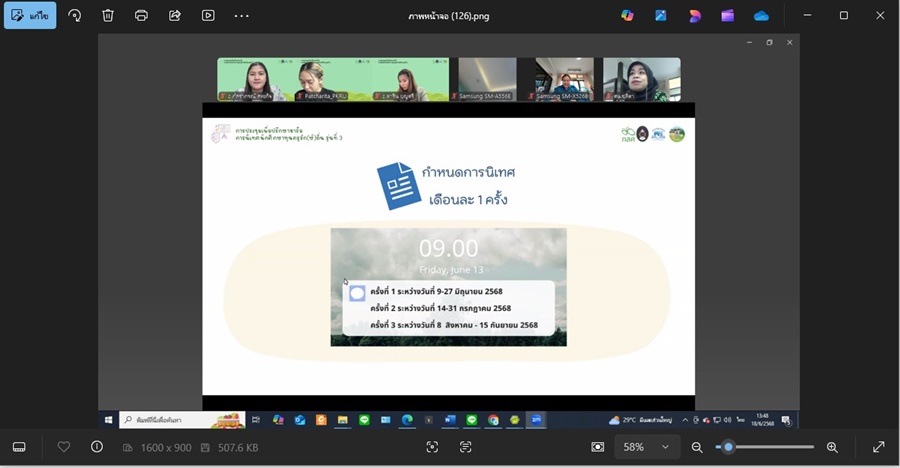Click the แก้ไข edit image button

click(x=30, y=16)
